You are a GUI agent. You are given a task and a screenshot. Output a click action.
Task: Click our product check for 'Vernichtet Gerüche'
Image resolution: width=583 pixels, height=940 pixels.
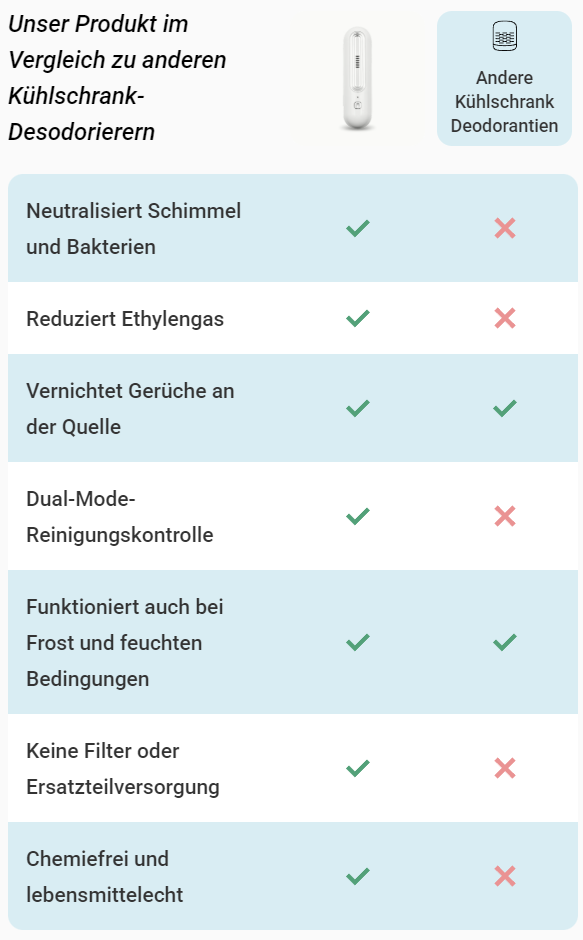(358, 408)
